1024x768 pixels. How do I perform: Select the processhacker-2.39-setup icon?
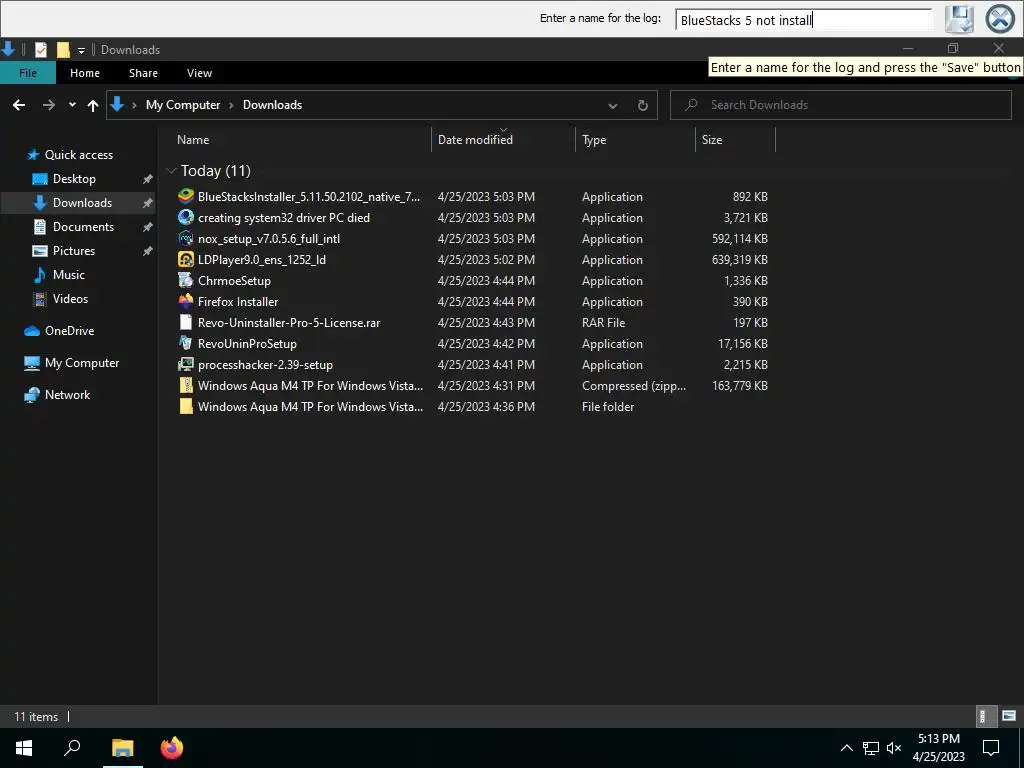pyautogui.click(x=186, y=364)
